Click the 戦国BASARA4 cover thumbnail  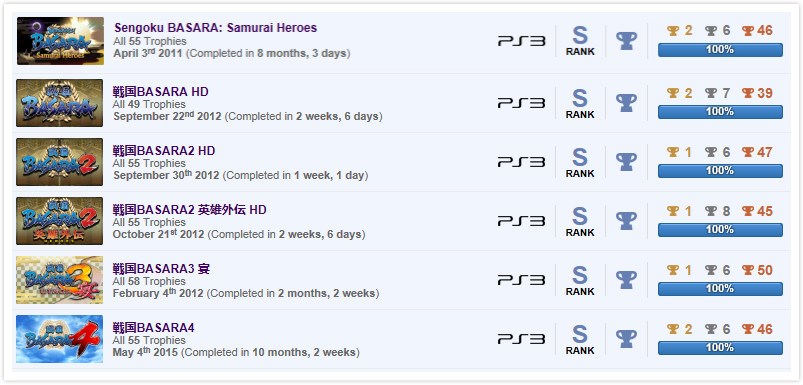(59, 339)
